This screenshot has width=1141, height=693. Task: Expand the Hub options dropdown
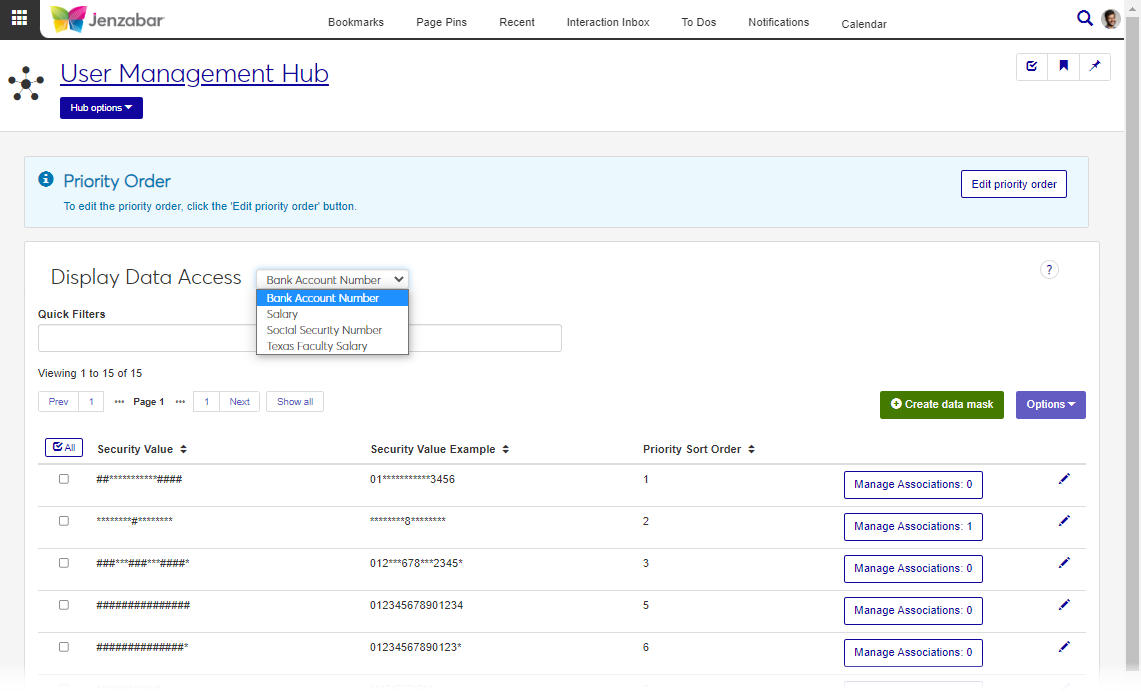(101, 108)
